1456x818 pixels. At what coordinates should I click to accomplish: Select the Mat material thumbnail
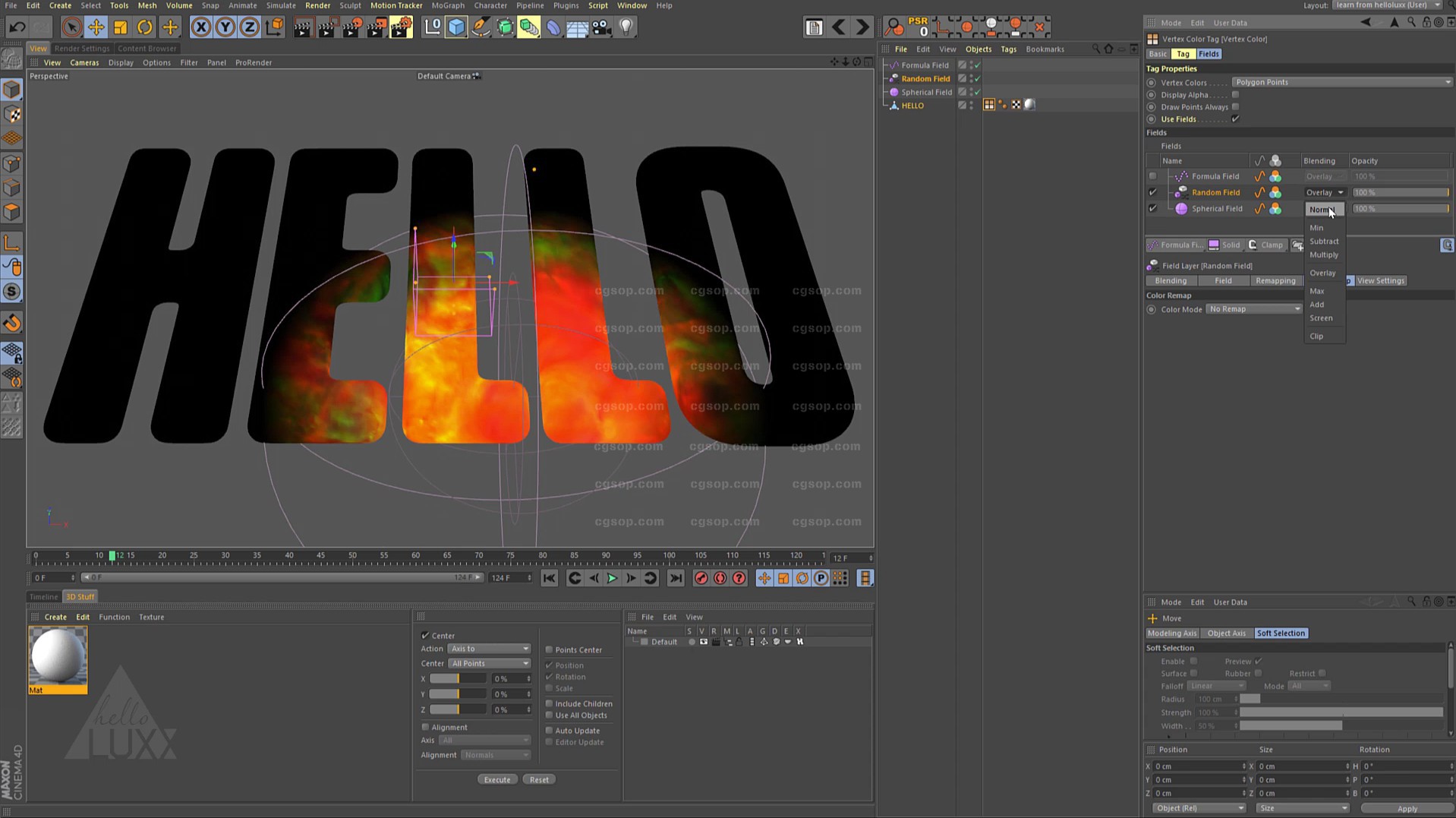(x=58, y=661)
